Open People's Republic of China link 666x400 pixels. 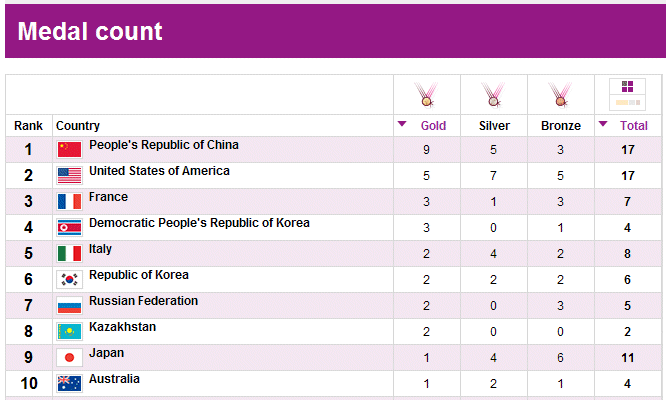(x=164, y=146)
